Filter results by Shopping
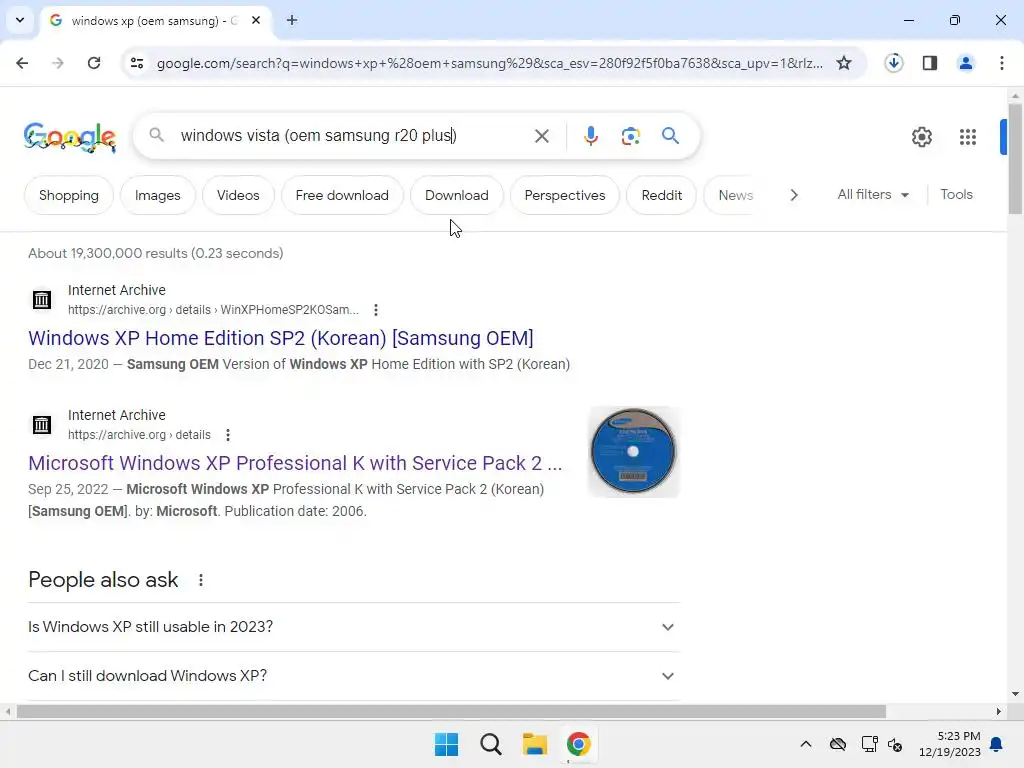1024x768 pixels. tap(69, 195)
